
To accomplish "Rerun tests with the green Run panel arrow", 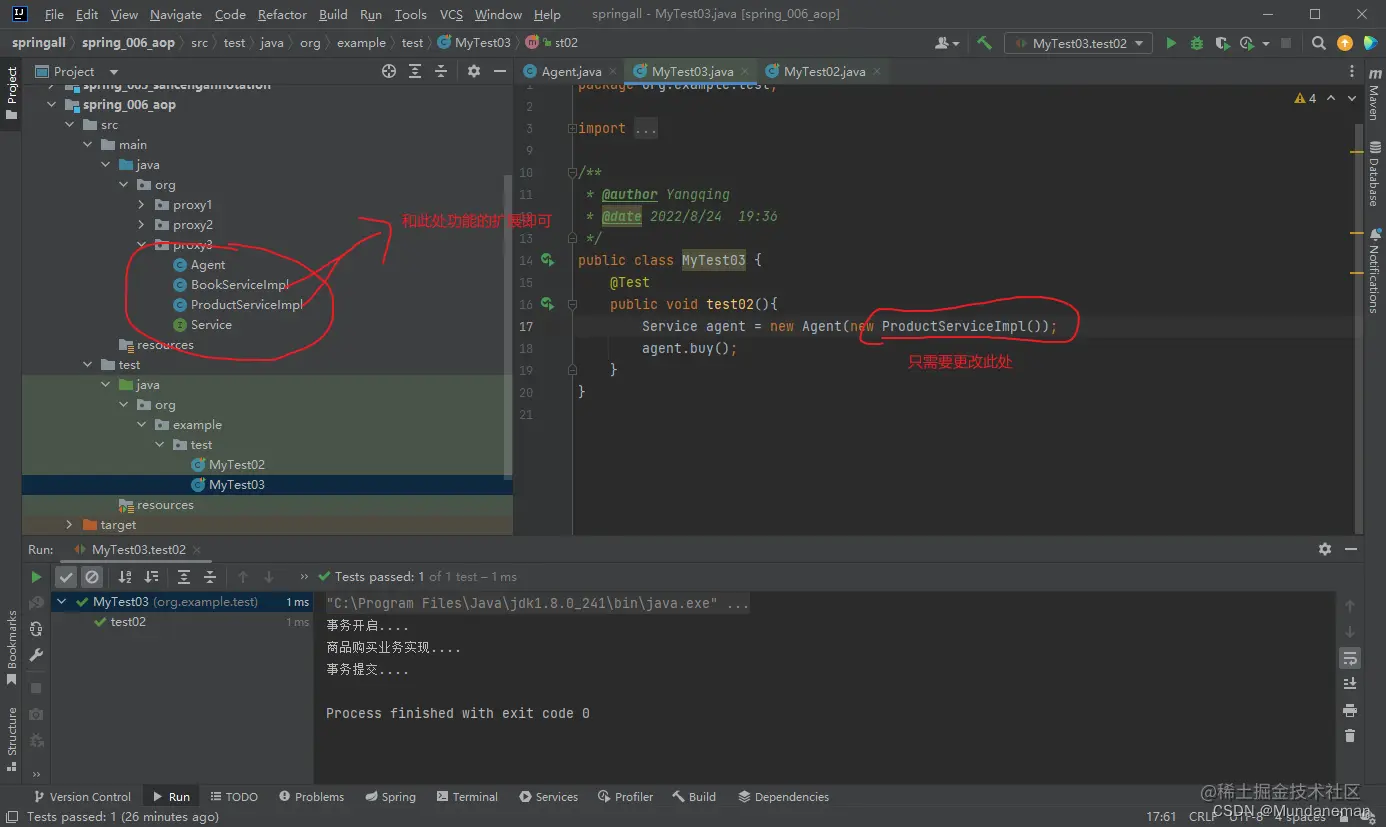I will pyautogui.click(x=36, y=577).
